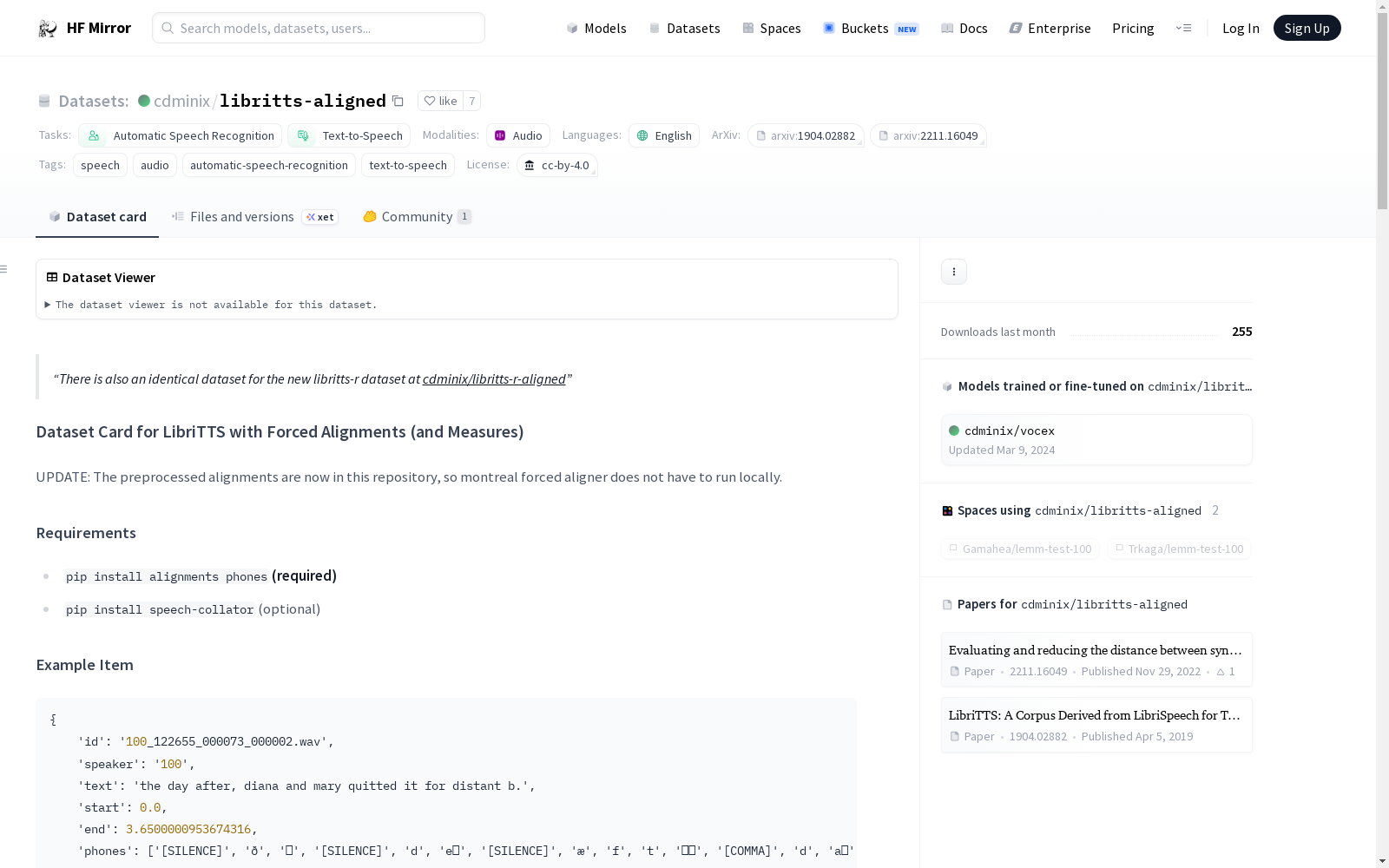1389x868 pixels.
Task: Open the Gamahea/lemm-test-100 space
Action: pos(1020,549)
